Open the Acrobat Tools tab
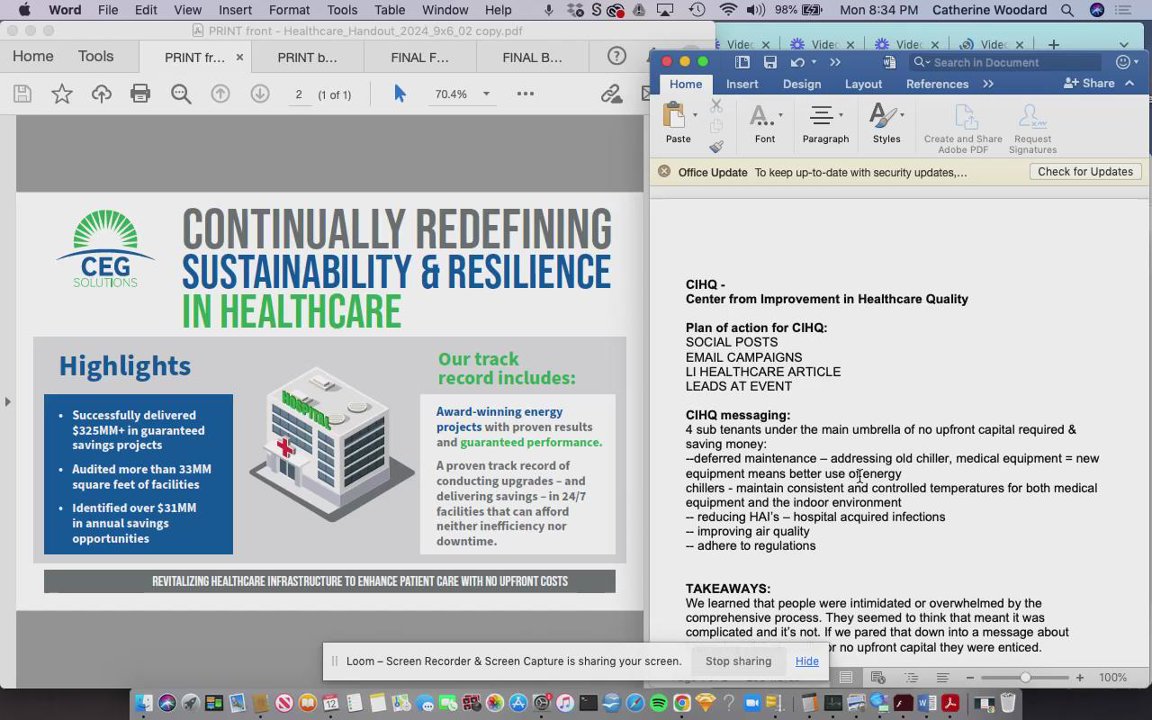This screenshot has height=720, width=1152. click(x=96, y=57)
